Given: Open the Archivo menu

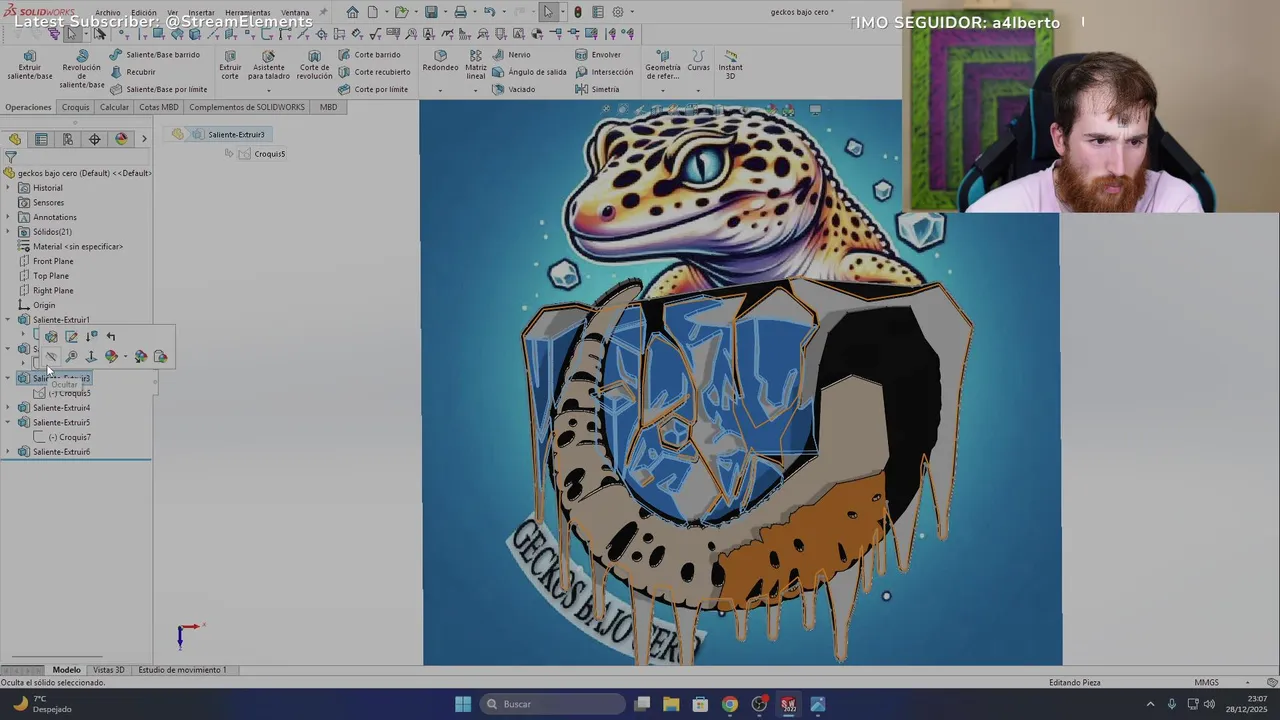Looking at the screenshot, I should tap(107, 13).
